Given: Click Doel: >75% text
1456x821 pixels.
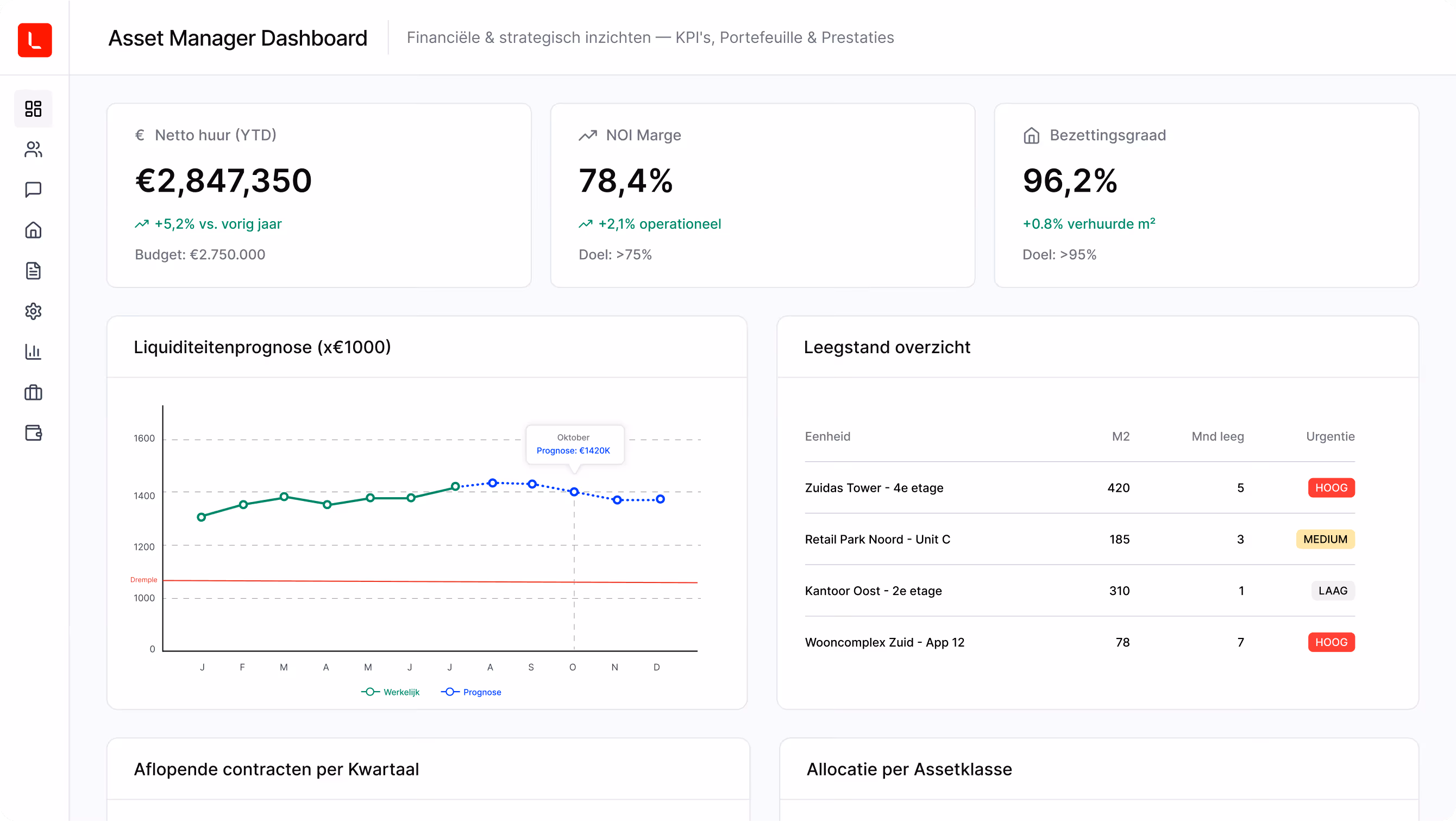Looking at the screenshot, I should (x=615, y=255).
